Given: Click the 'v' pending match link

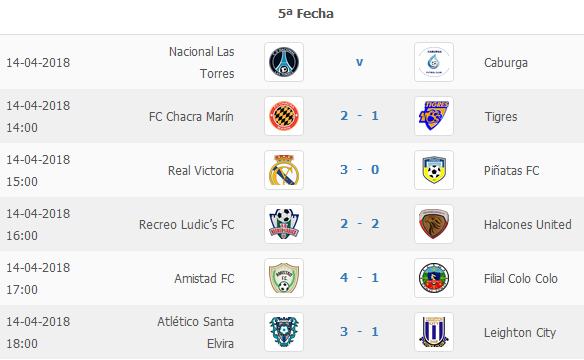Looking at the screenshot, I should (359, 62).
